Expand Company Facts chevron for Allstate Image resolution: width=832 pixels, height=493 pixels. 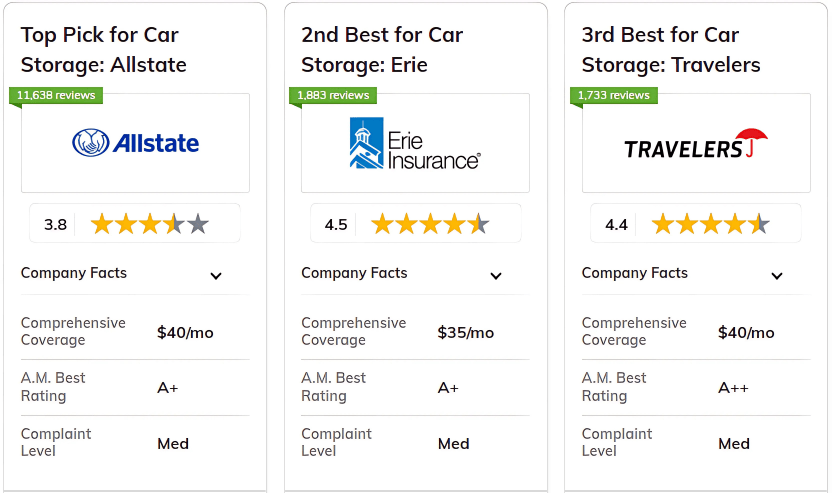click(x=215, y=276)
